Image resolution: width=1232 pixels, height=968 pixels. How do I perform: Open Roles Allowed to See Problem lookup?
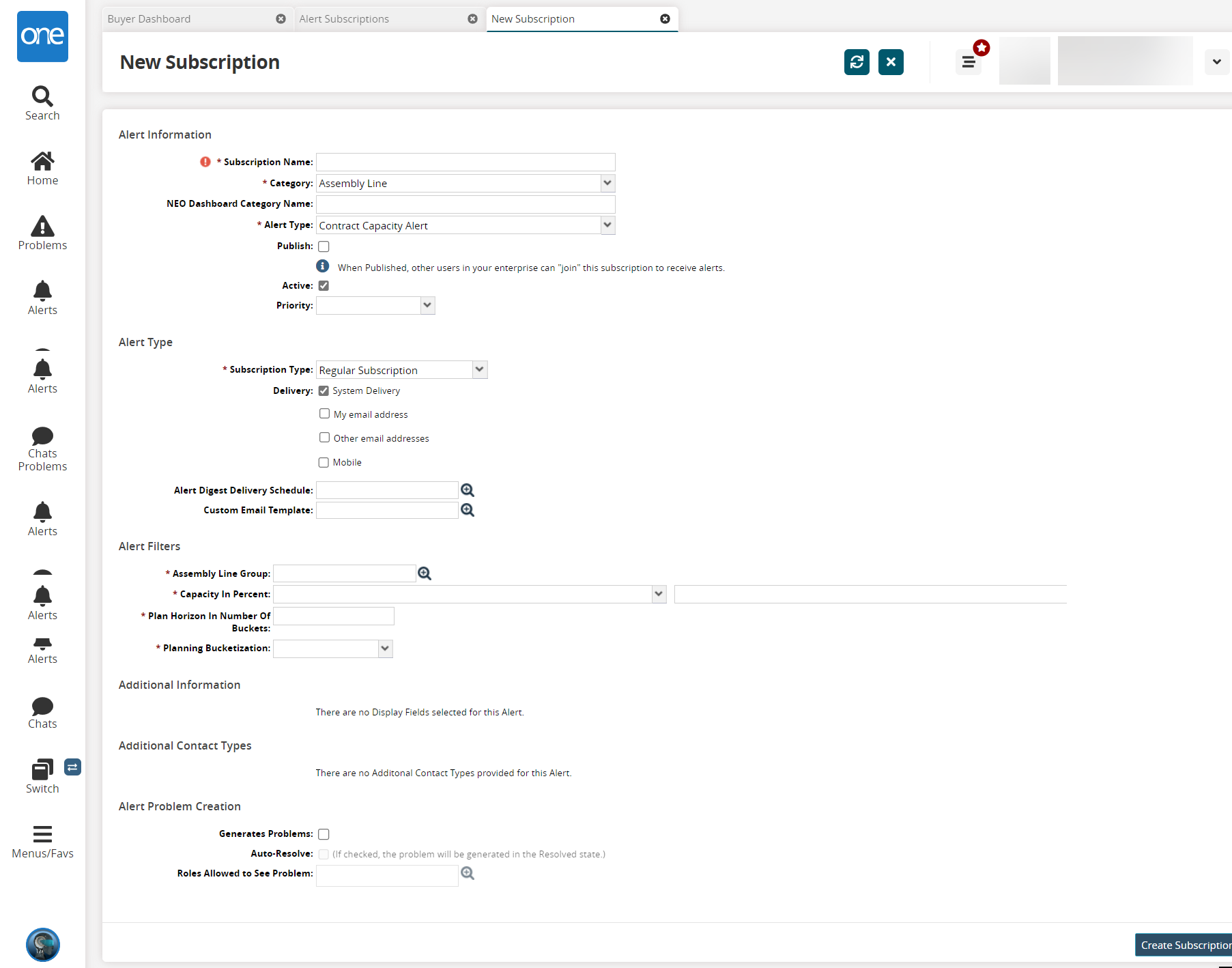[x=468, y=873]
